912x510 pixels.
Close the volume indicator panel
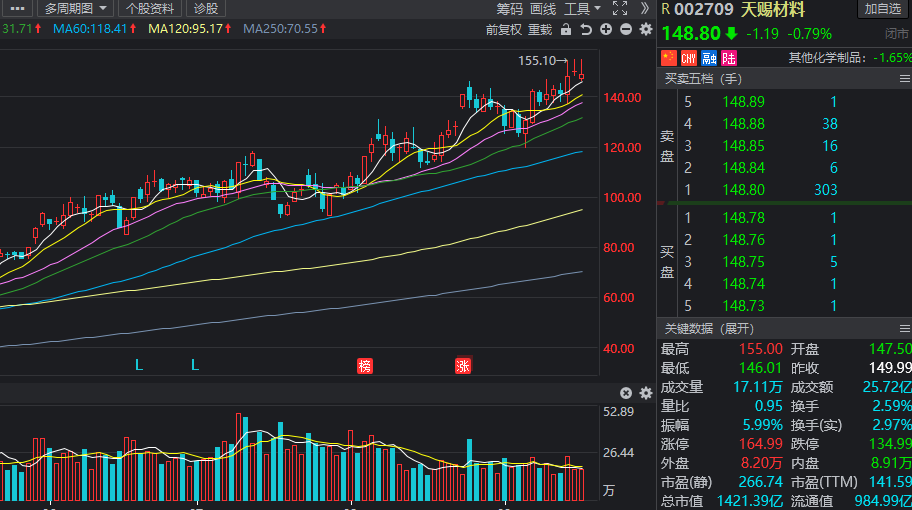tap(626, 393)
